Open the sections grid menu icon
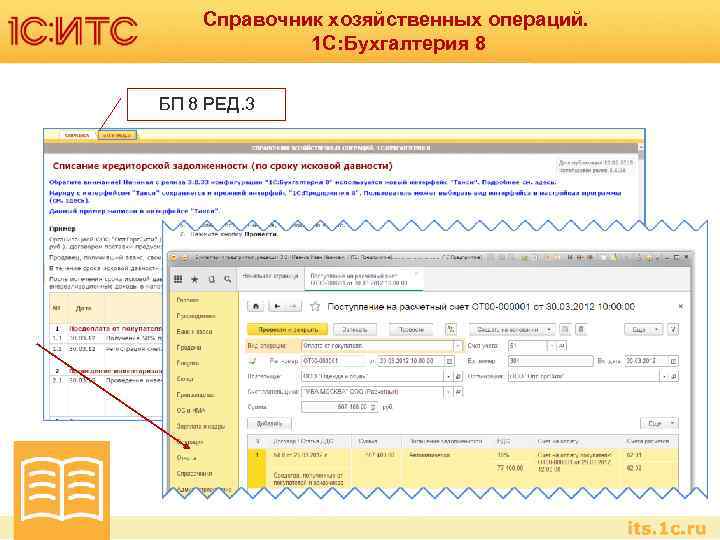 tap(178, 279)
